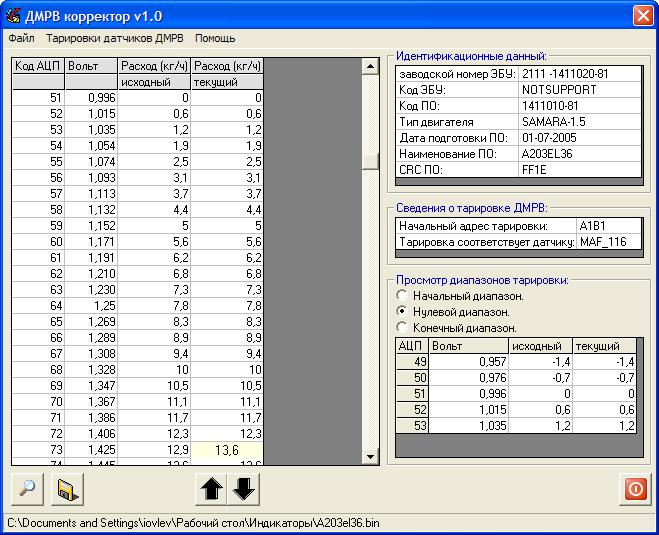Click the Вольт header in main table

click(x=91, y=66)
